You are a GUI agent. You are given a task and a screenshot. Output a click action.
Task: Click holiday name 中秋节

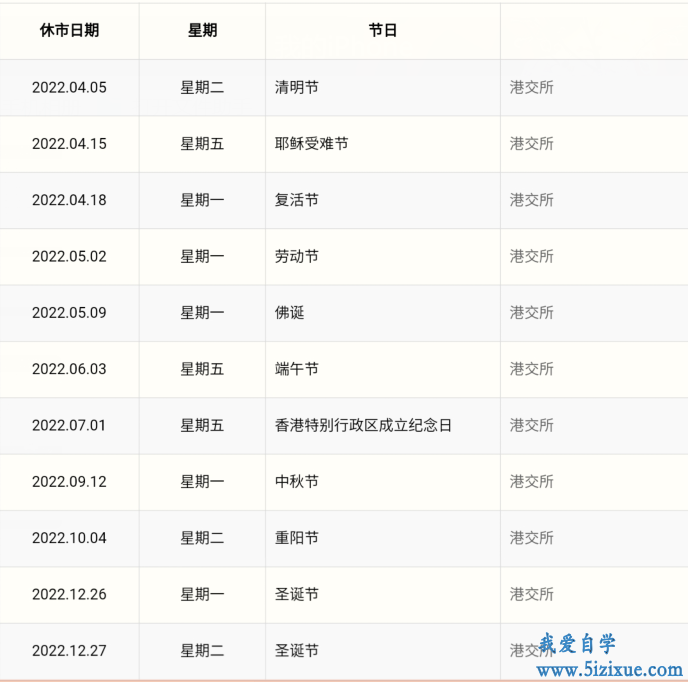click(x=297, y=481)
